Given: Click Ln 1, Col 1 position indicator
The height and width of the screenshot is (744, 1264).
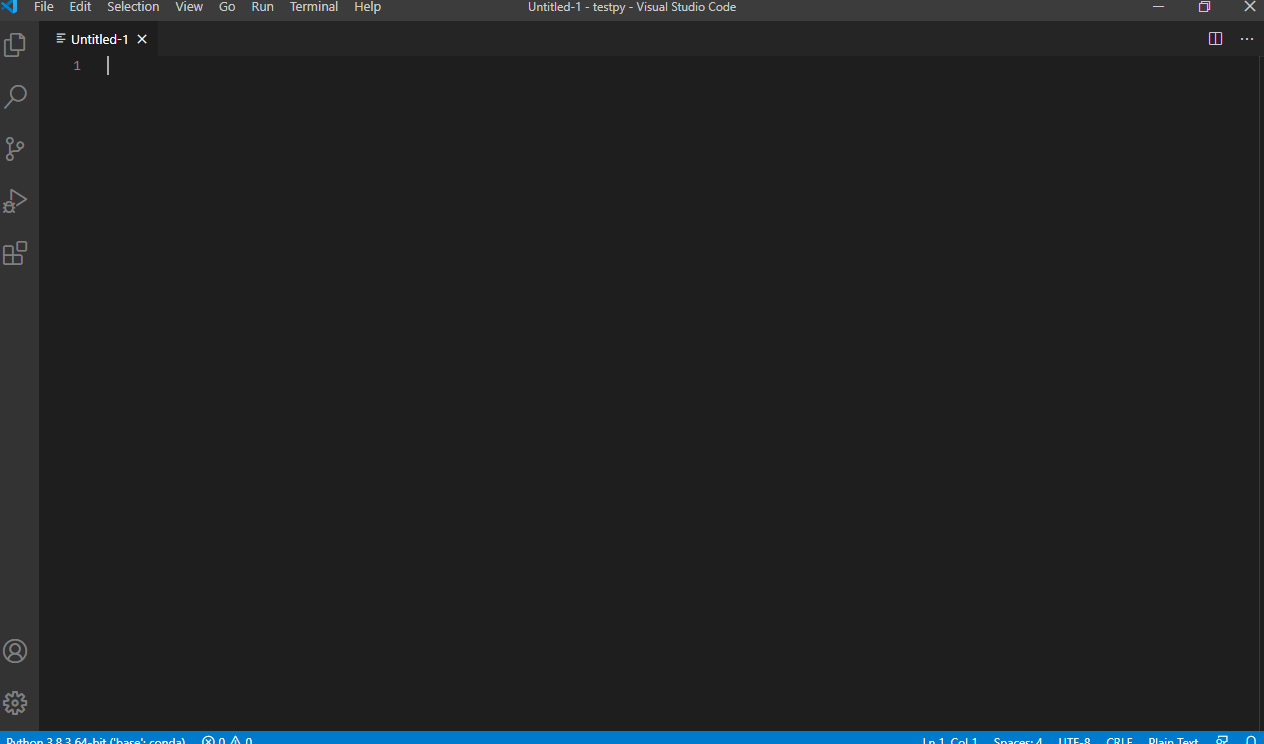Looking at the screenshot, I should point(950,741).
